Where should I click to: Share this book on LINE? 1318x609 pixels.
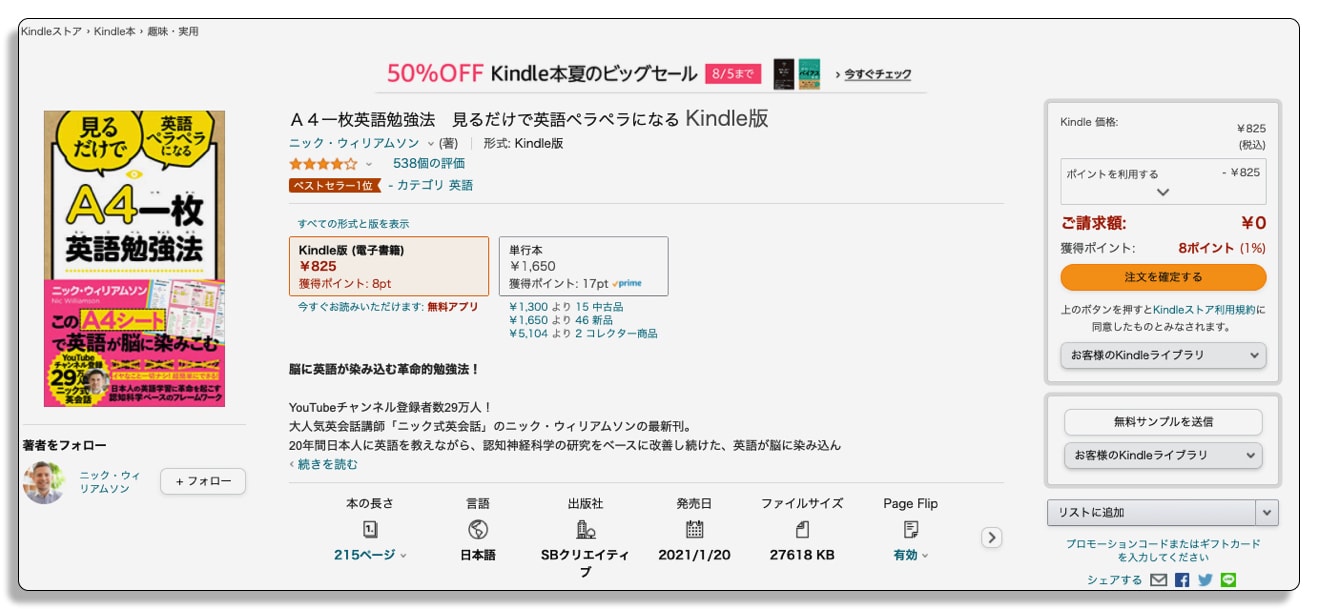pos(1229,580)
